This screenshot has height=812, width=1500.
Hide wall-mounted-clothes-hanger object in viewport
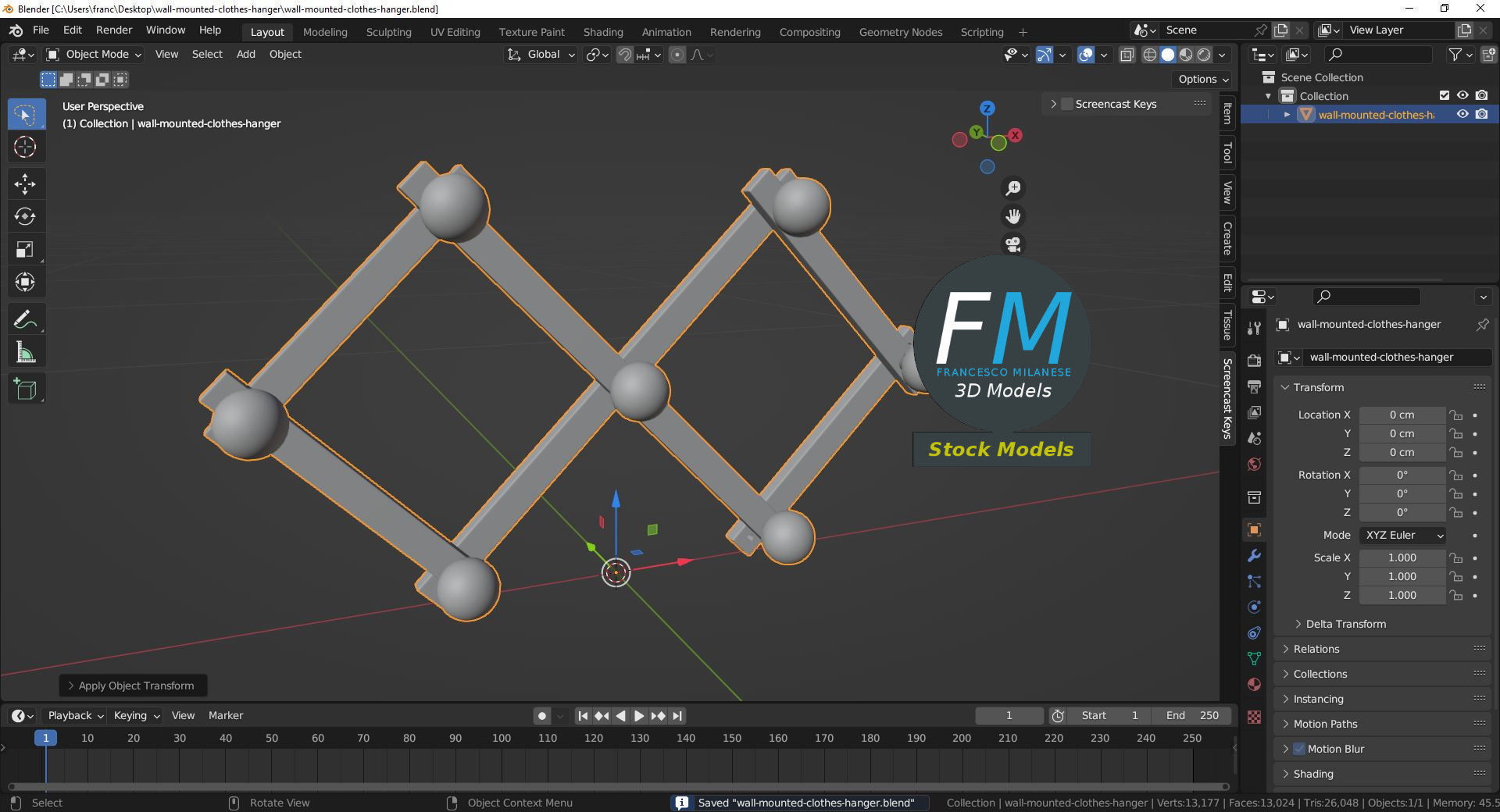coord(1462,114)
